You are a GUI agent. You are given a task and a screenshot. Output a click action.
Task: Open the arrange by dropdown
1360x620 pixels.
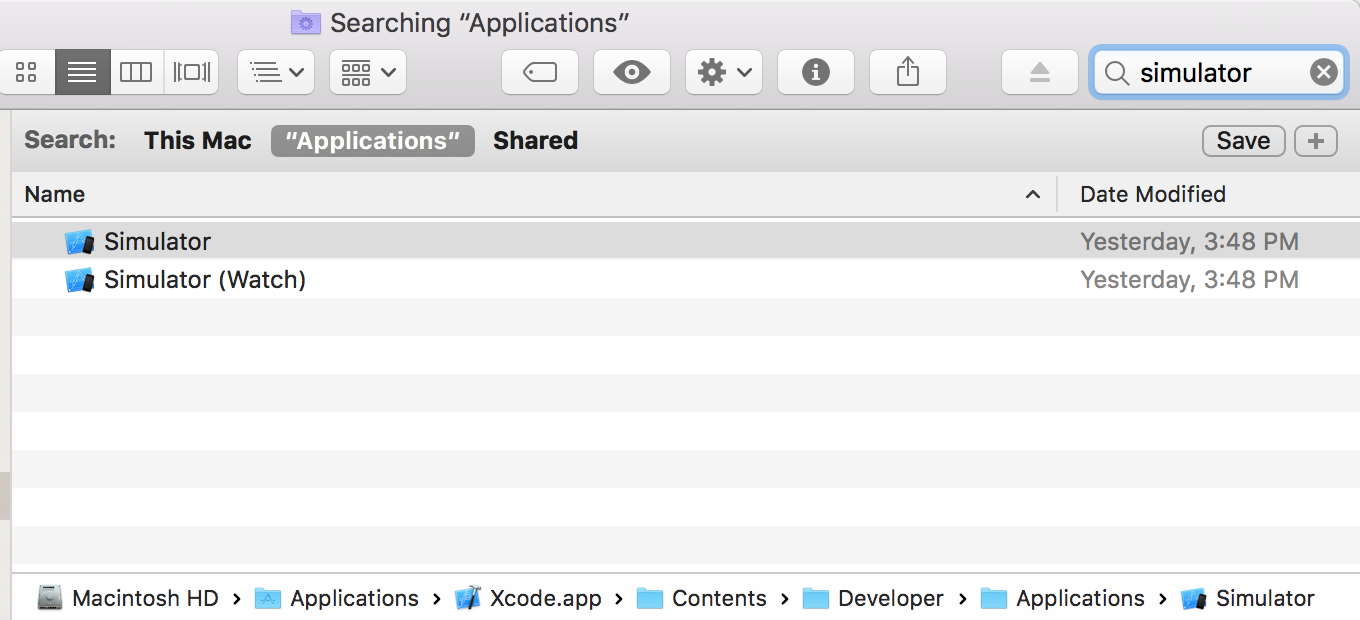pos(276,72)
